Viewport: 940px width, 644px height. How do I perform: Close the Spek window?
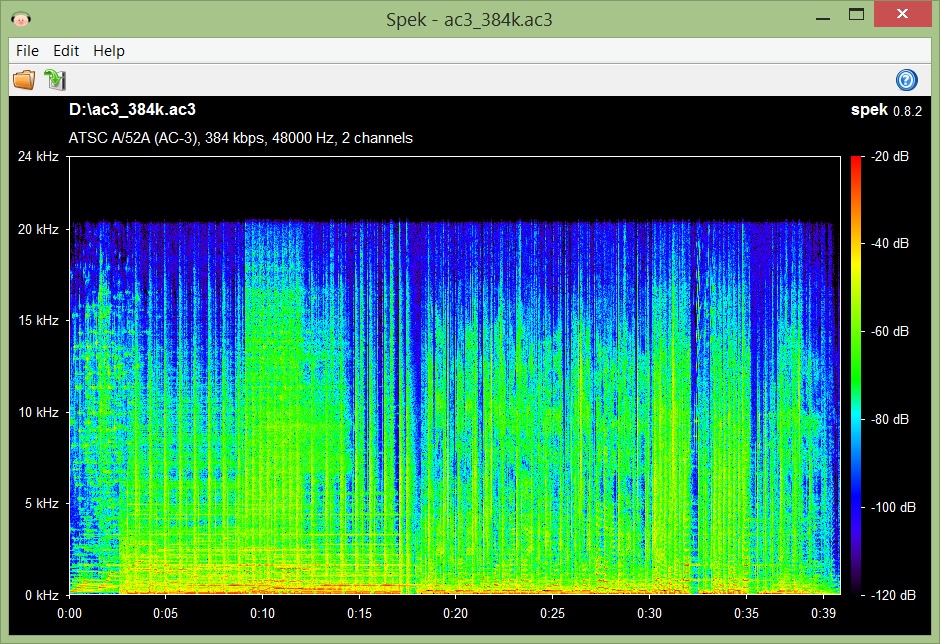pyautogui.click(x=903, y=15)
